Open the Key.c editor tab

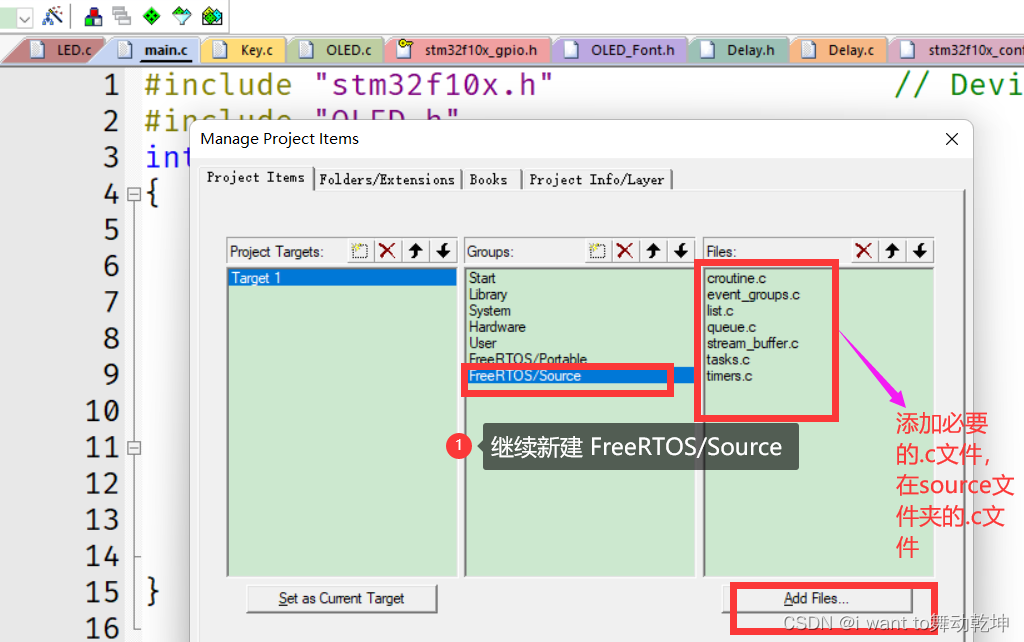click(x=244, y=50)
